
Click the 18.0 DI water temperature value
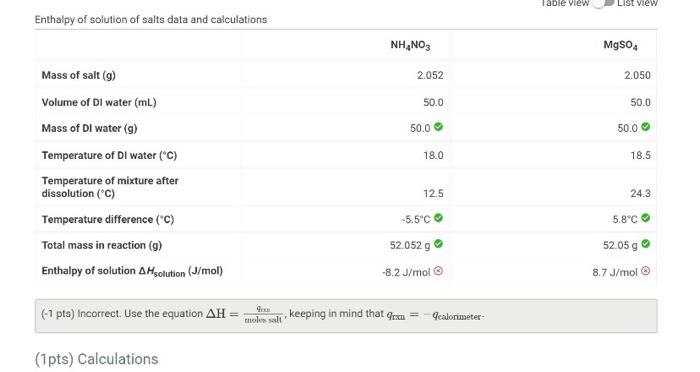point(433,155)
